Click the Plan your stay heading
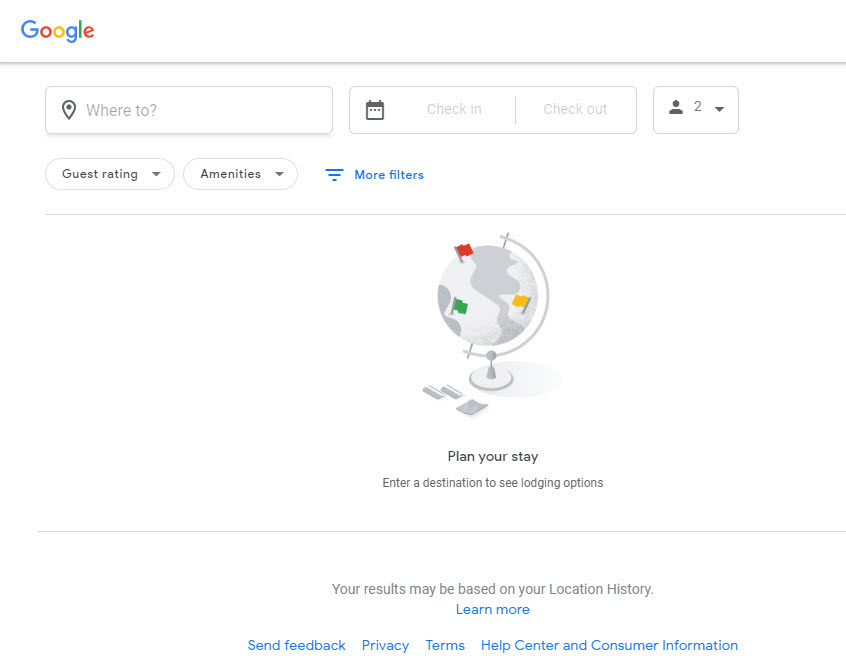846x665 pixels. click(493, 456)
